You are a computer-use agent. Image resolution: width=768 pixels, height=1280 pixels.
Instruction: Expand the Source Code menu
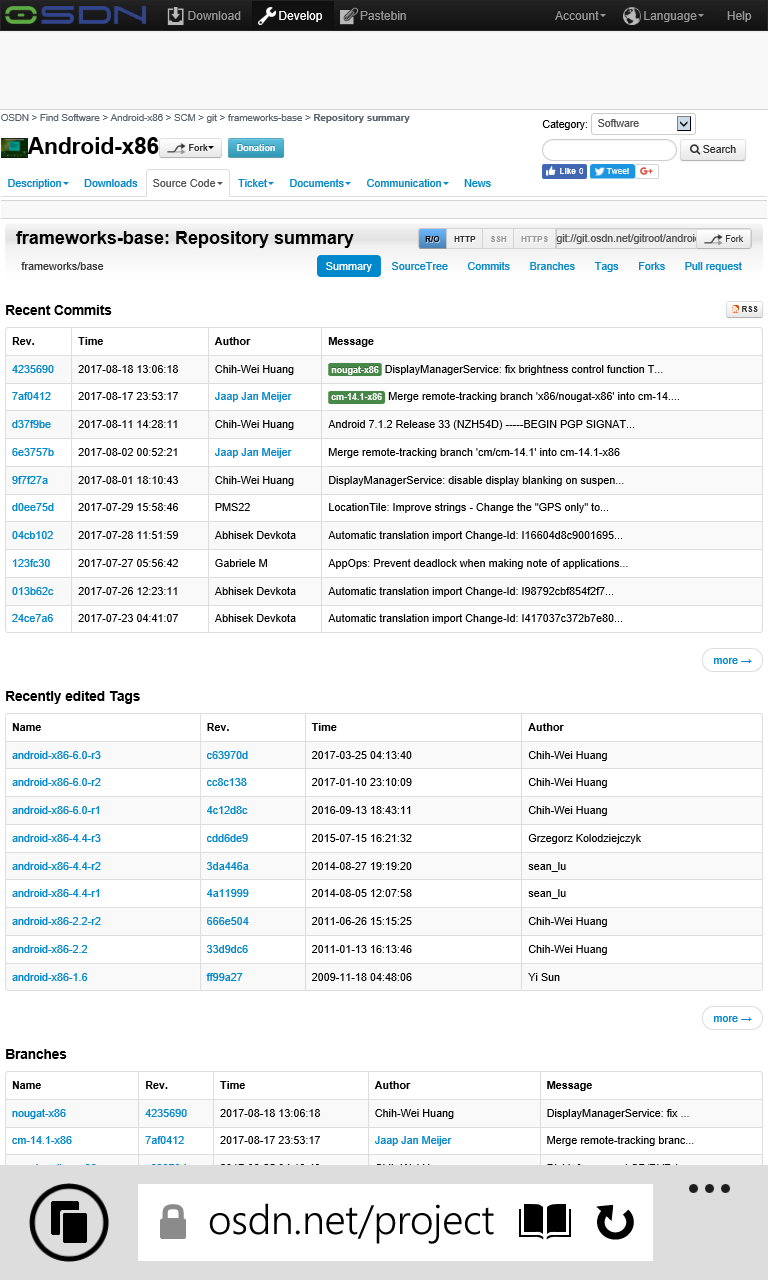(188, 183)
